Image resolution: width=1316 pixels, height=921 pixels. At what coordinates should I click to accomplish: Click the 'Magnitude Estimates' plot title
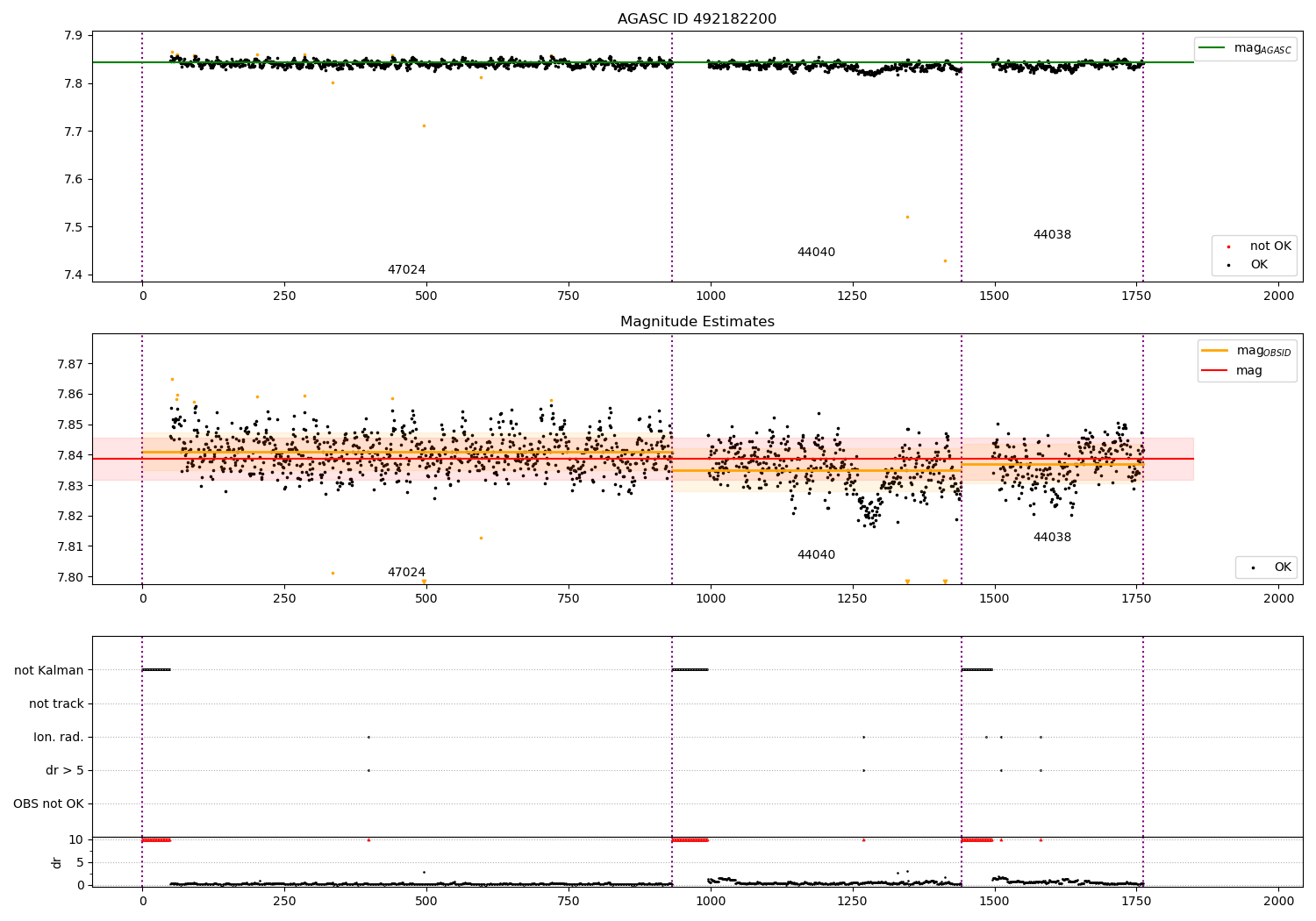point(697,322)
